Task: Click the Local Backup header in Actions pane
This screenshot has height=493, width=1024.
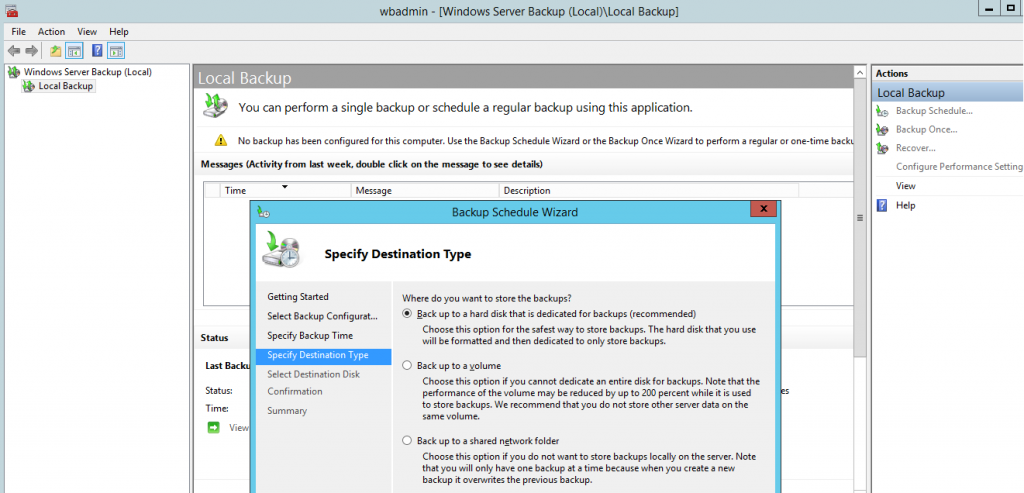Action: point(948,93)
